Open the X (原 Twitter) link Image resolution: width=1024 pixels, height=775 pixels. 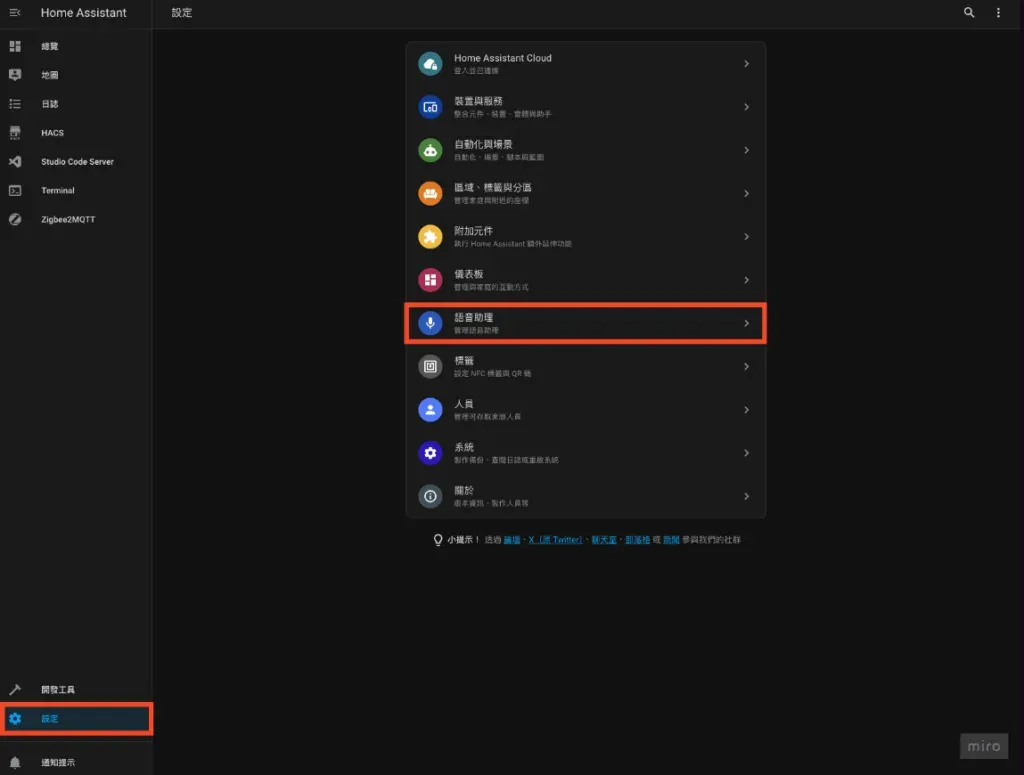555,539
